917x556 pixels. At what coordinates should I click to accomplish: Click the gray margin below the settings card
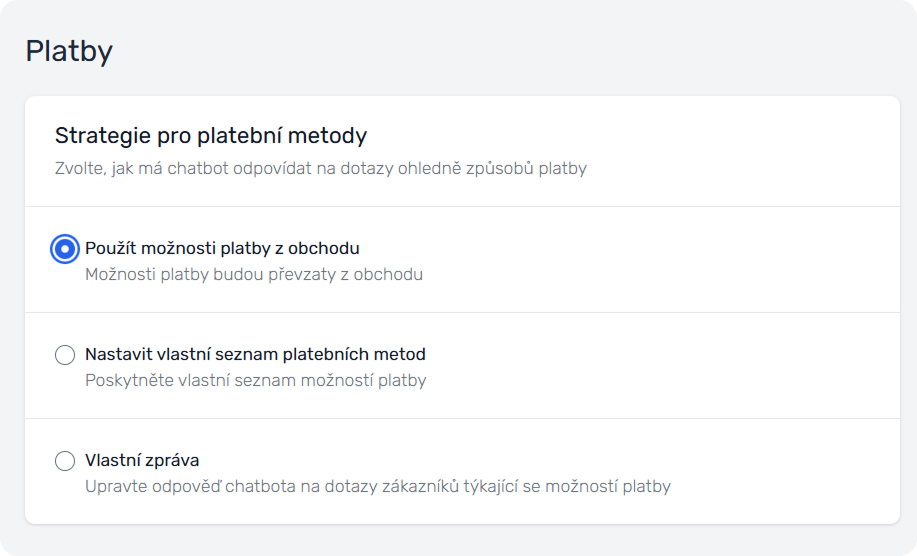pyautogui.click(x=460, y=539)
